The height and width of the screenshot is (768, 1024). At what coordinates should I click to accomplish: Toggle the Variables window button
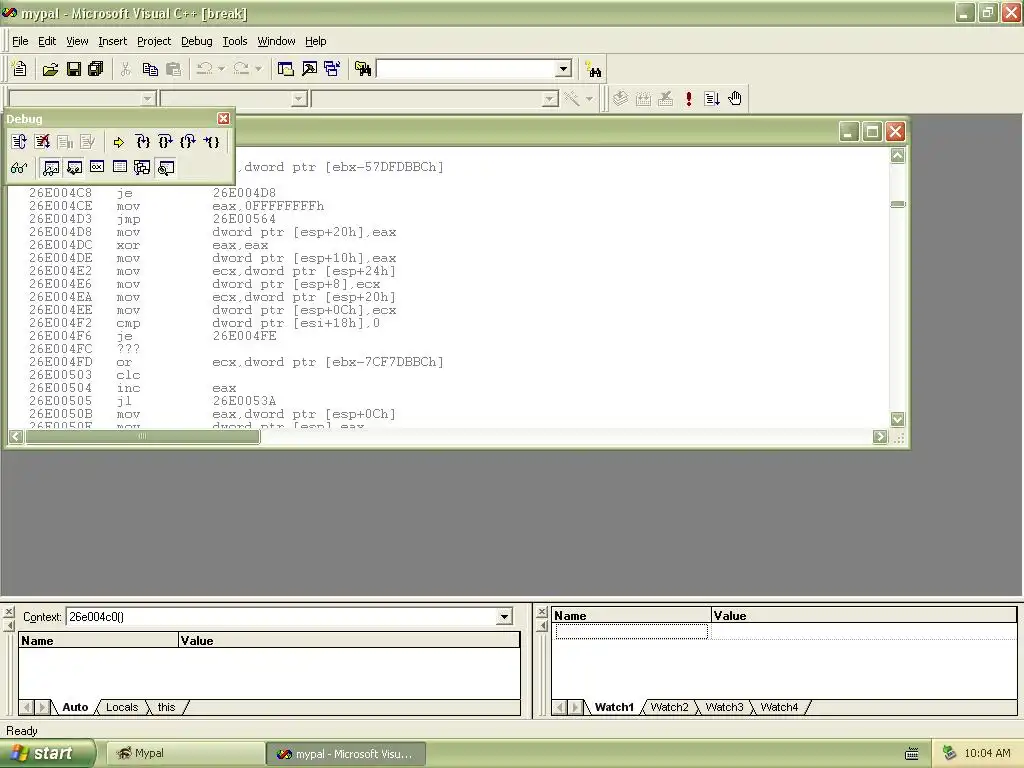(x=74, y=168)
